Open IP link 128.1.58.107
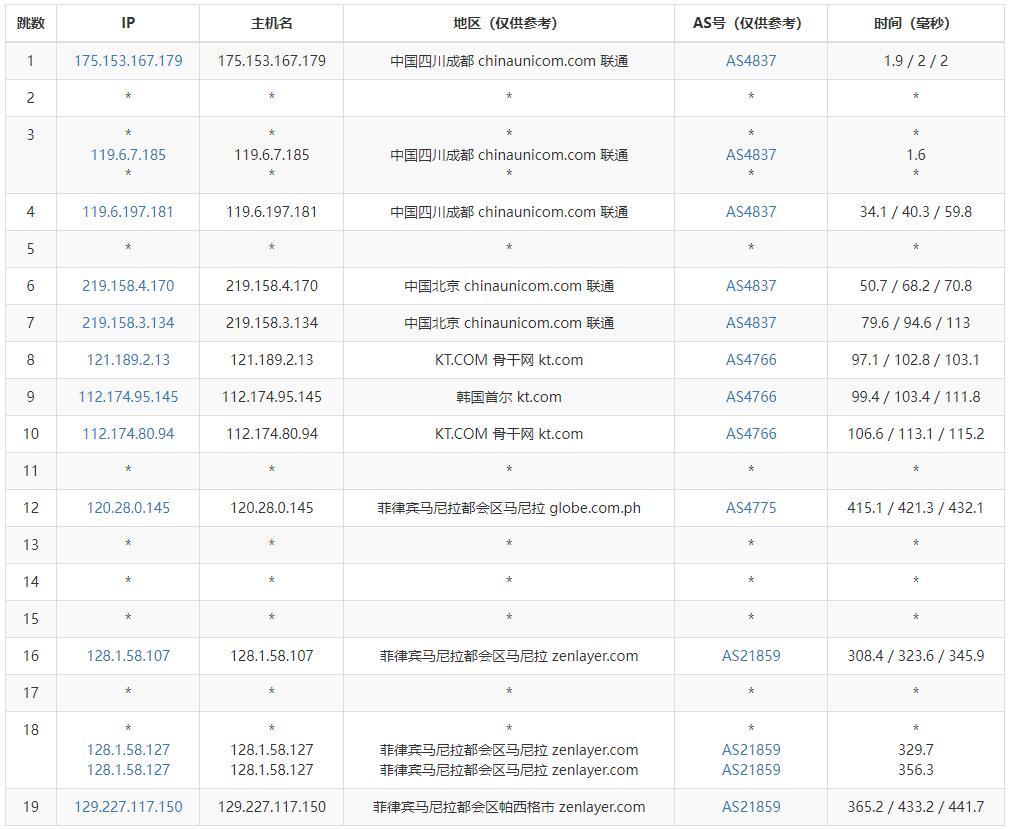 pos(128,656)
